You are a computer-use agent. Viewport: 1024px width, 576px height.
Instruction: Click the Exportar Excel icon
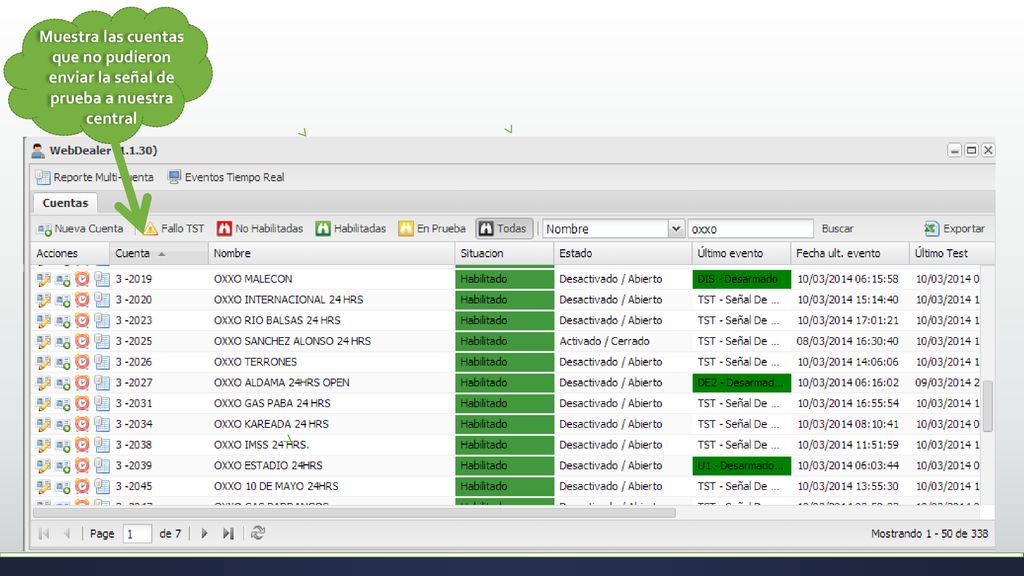(931, 229)
